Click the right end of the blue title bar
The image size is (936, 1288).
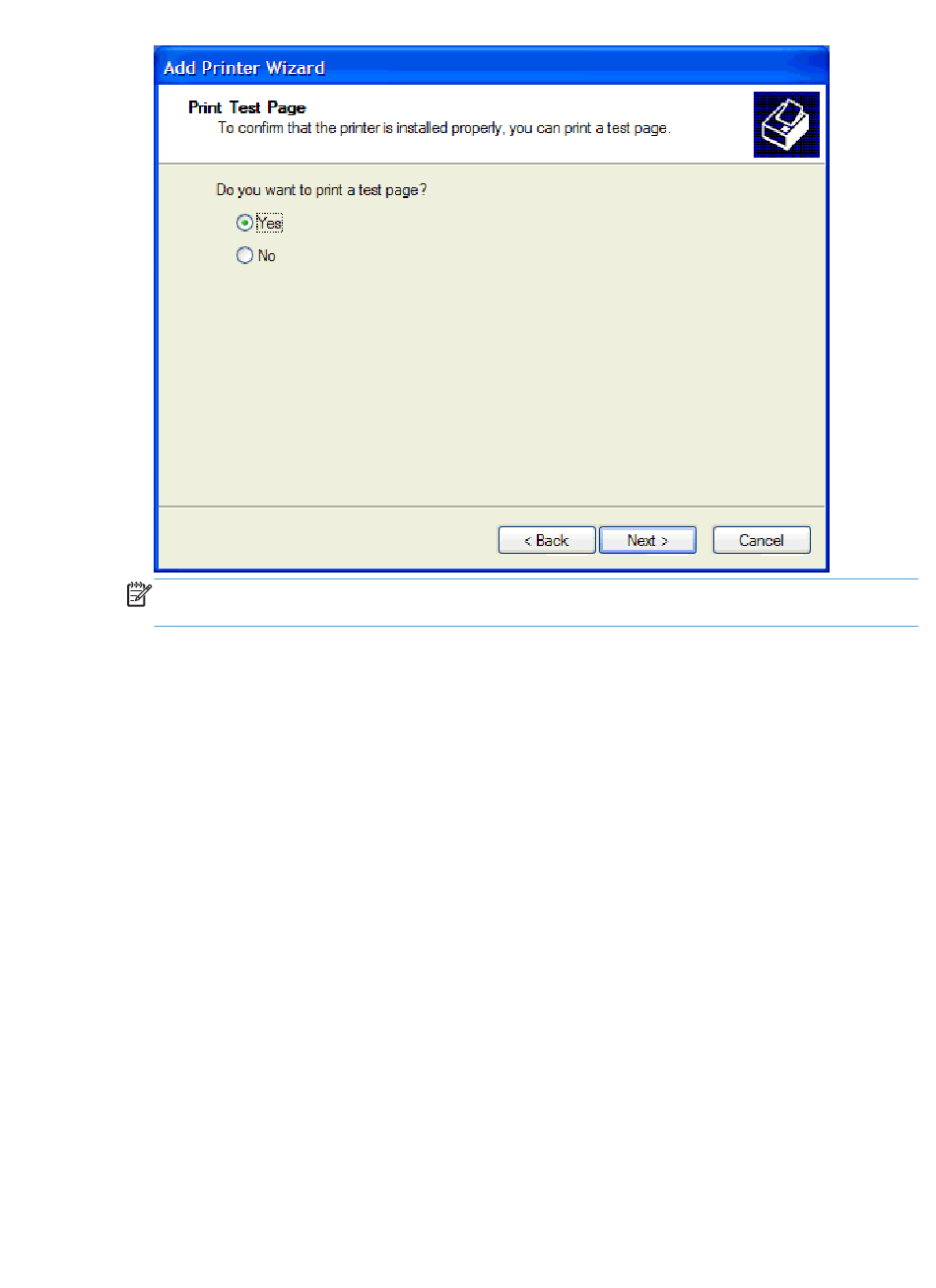[x=803, y=67]
